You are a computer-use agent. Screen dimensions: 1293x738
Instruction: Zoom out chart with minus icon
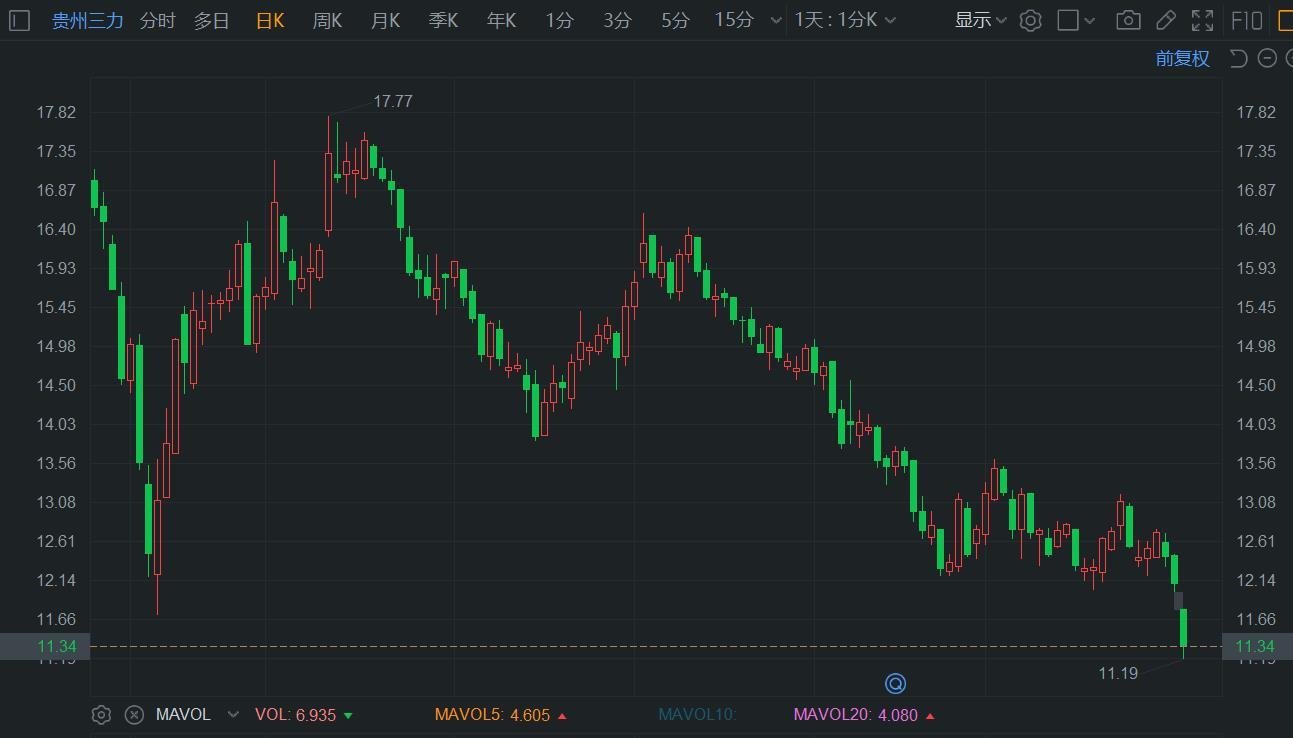point(1267,58)
